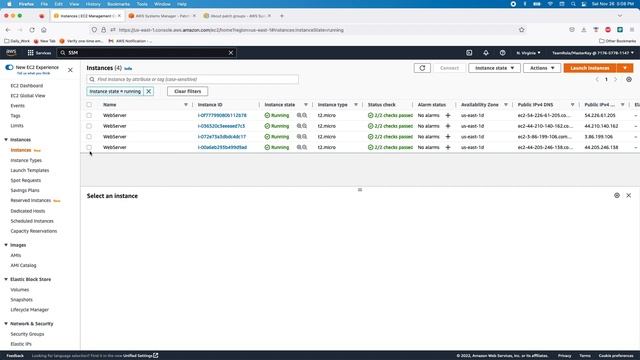Collapse the Instances section in sidebar
Screen dimensions: 640x360
pyautogui.click(x=6, y=140)
